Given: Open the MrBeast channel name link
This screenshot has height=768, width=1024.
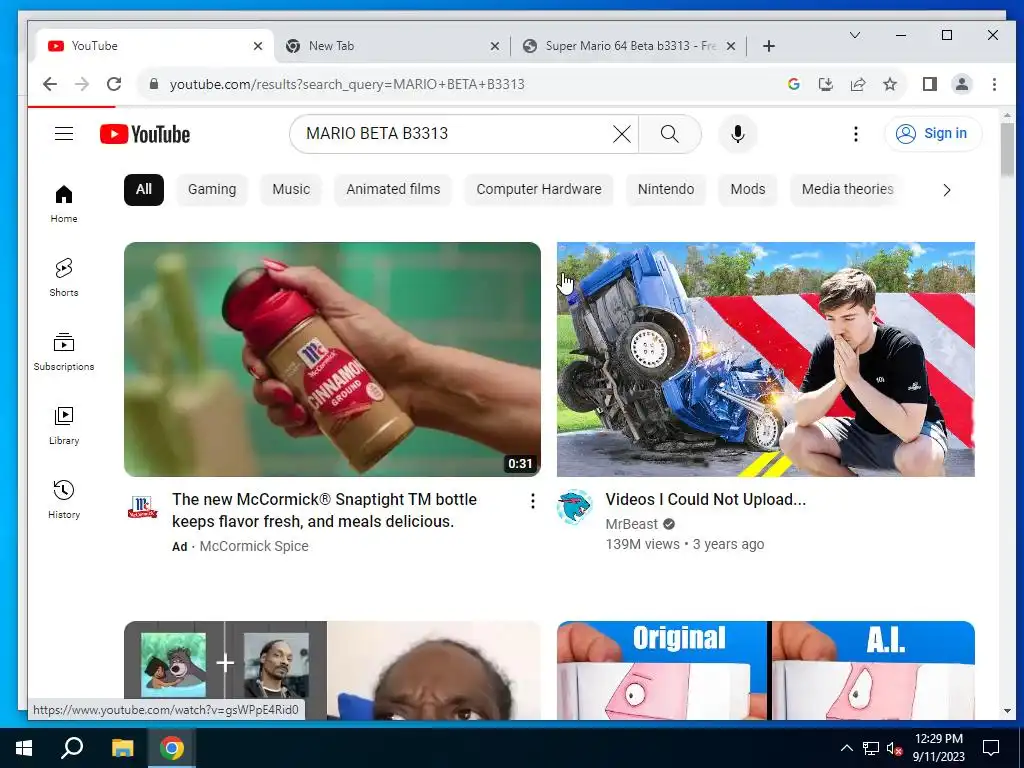Looking at the screenshot, I should click(x=631, y=524).
